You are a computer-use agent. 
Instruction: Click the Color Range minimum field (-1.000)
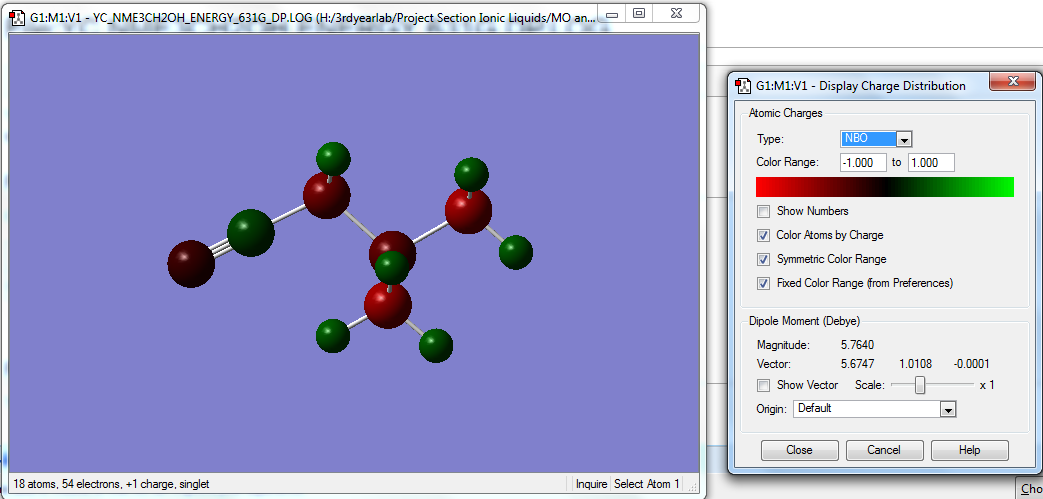pyautogui.click(x=862, y=162)
